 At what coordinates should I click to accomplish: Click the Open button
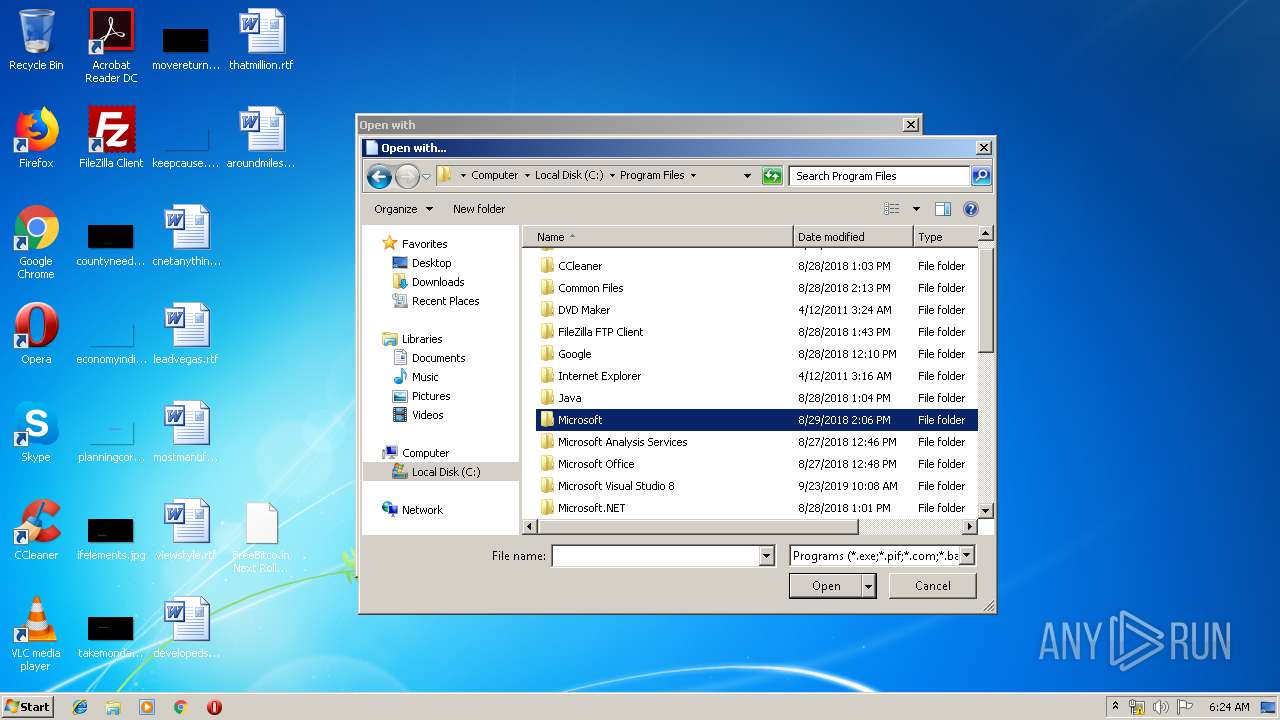(x=826, y=586)
